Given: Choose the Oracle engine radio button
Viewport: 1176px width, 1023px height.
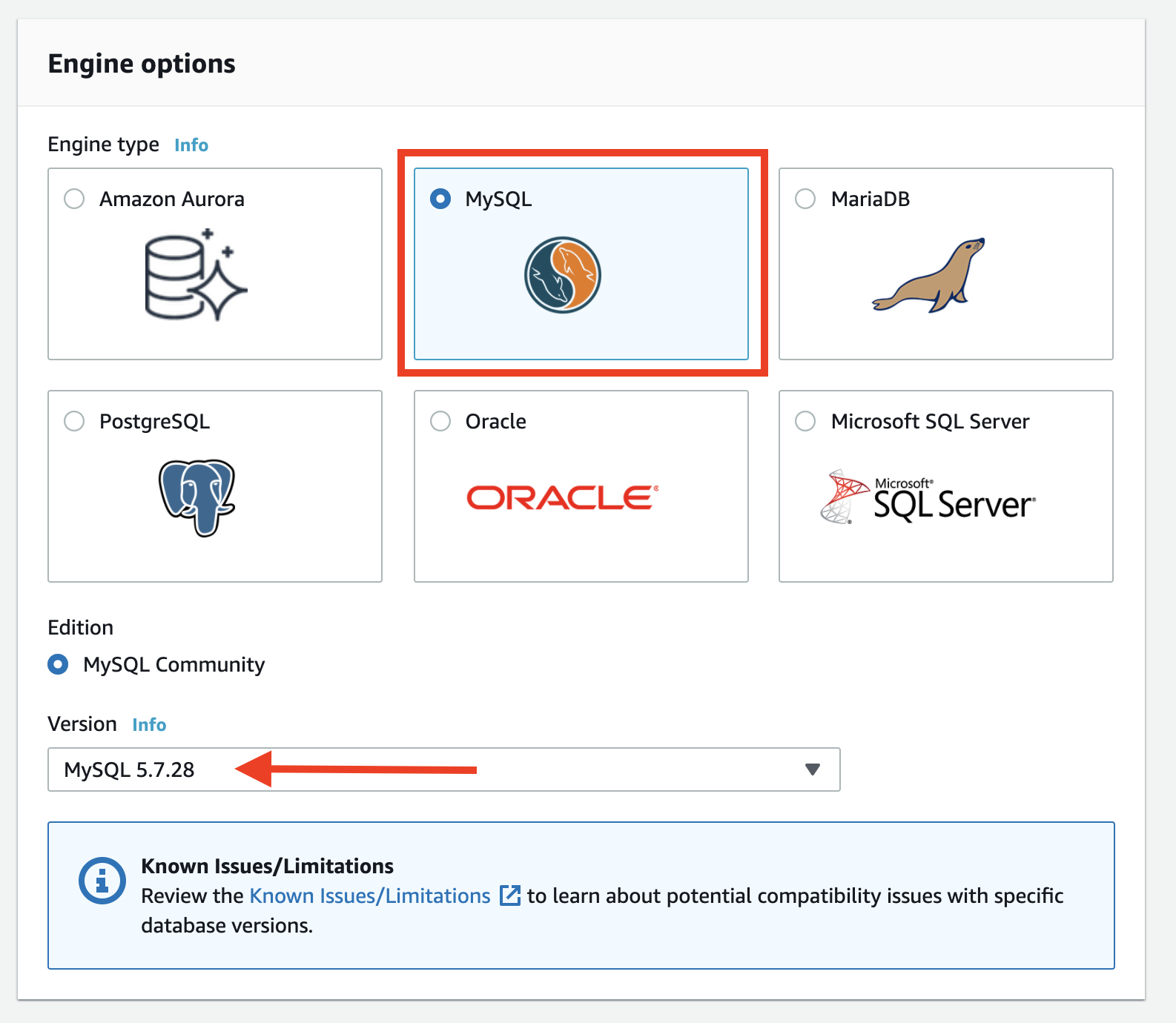Looking at the screenshot, I should point(440,421).
